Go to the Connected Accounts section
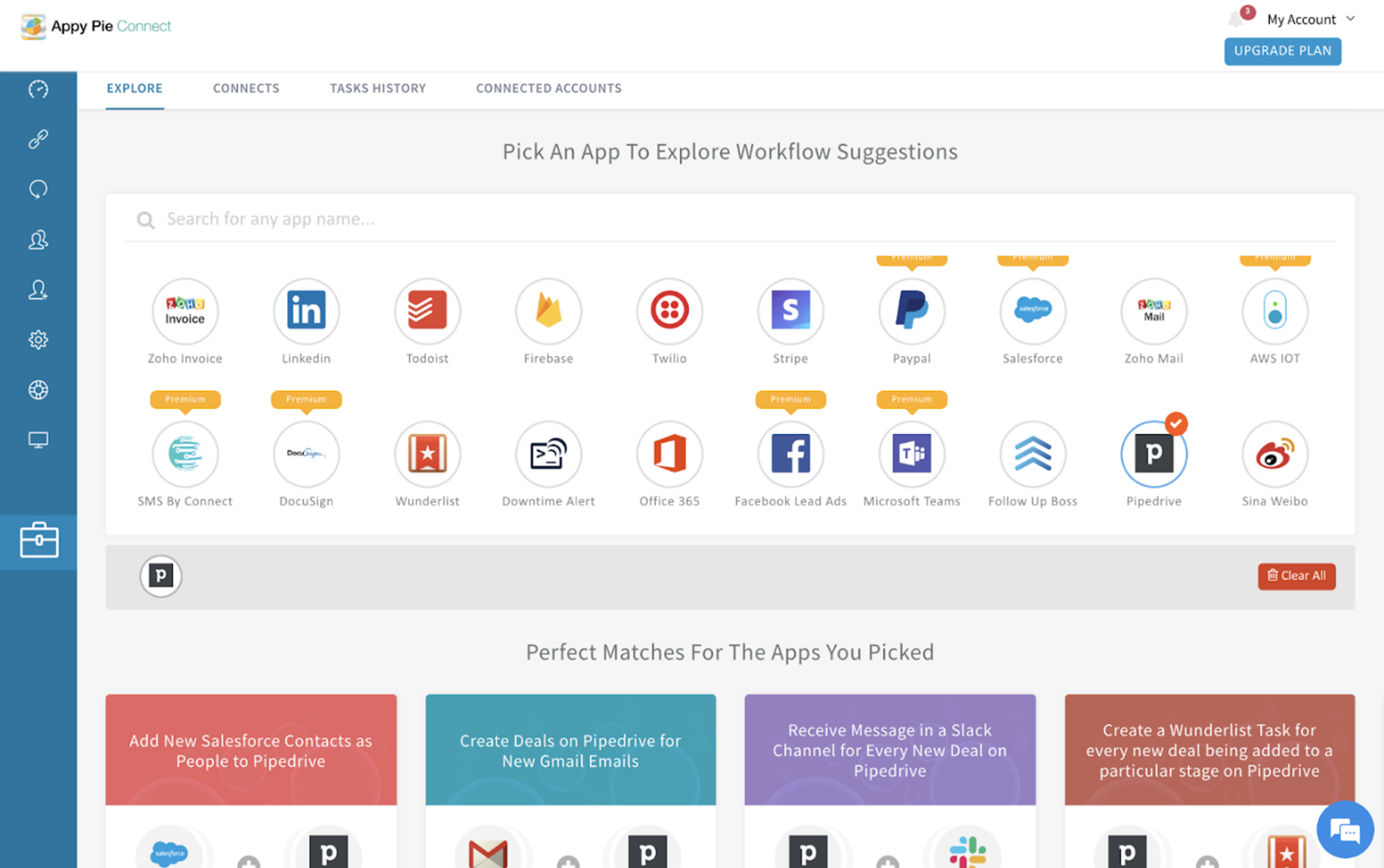Image resolution: width=1384 pixels, height=868 pixels. [x=548, y=88]
